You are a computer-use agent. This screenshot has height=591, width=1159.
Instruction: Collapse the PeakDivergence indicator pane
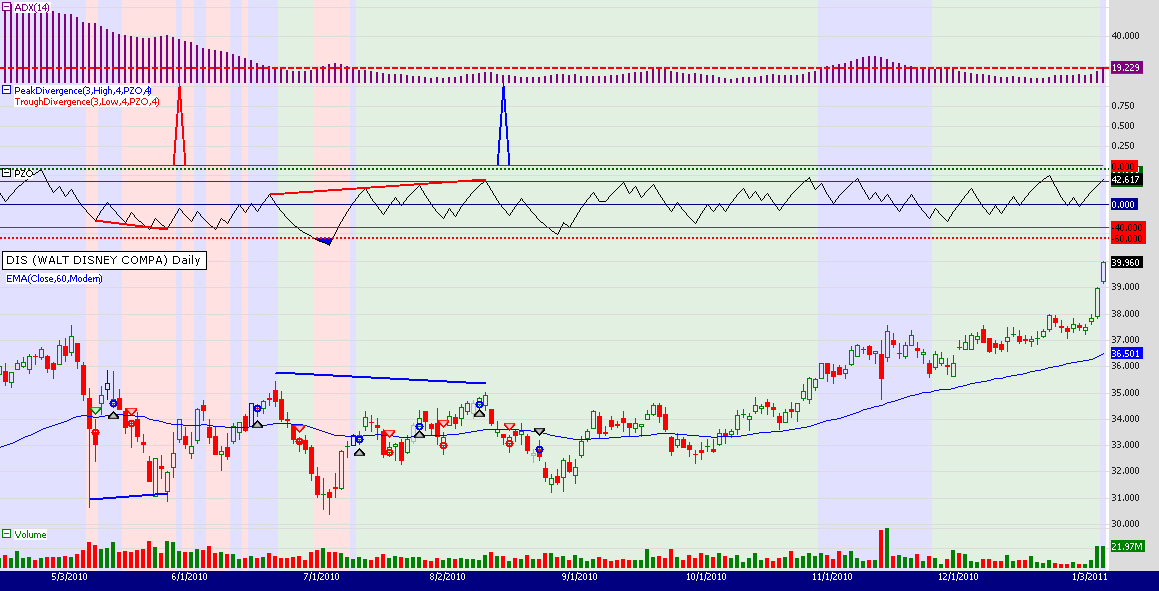pyautogui.click(x=6, y=90)
